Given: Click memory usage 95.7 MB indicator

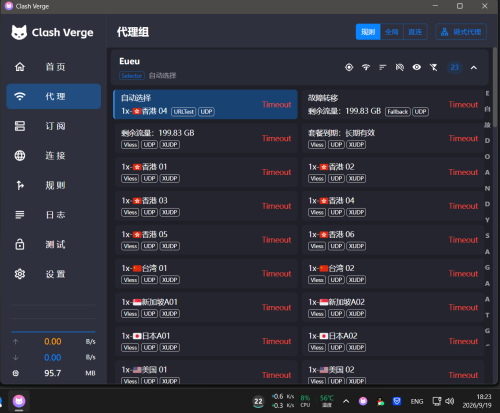Looking at the screenshot, I should [53, 373].
